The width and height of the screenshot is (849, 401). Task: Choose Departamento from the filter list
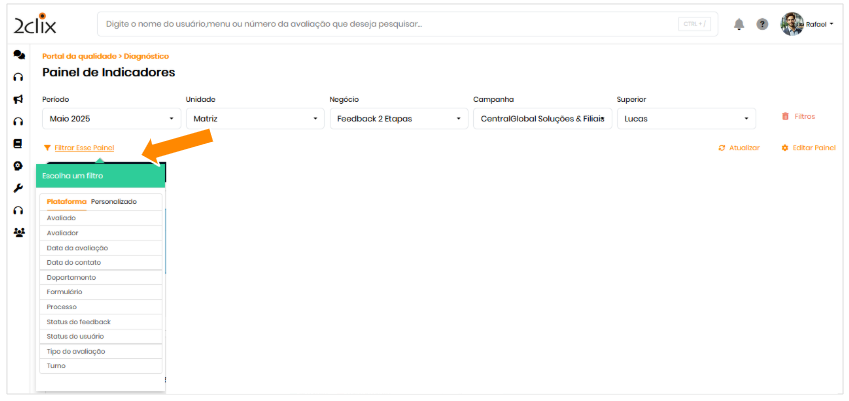71,277
